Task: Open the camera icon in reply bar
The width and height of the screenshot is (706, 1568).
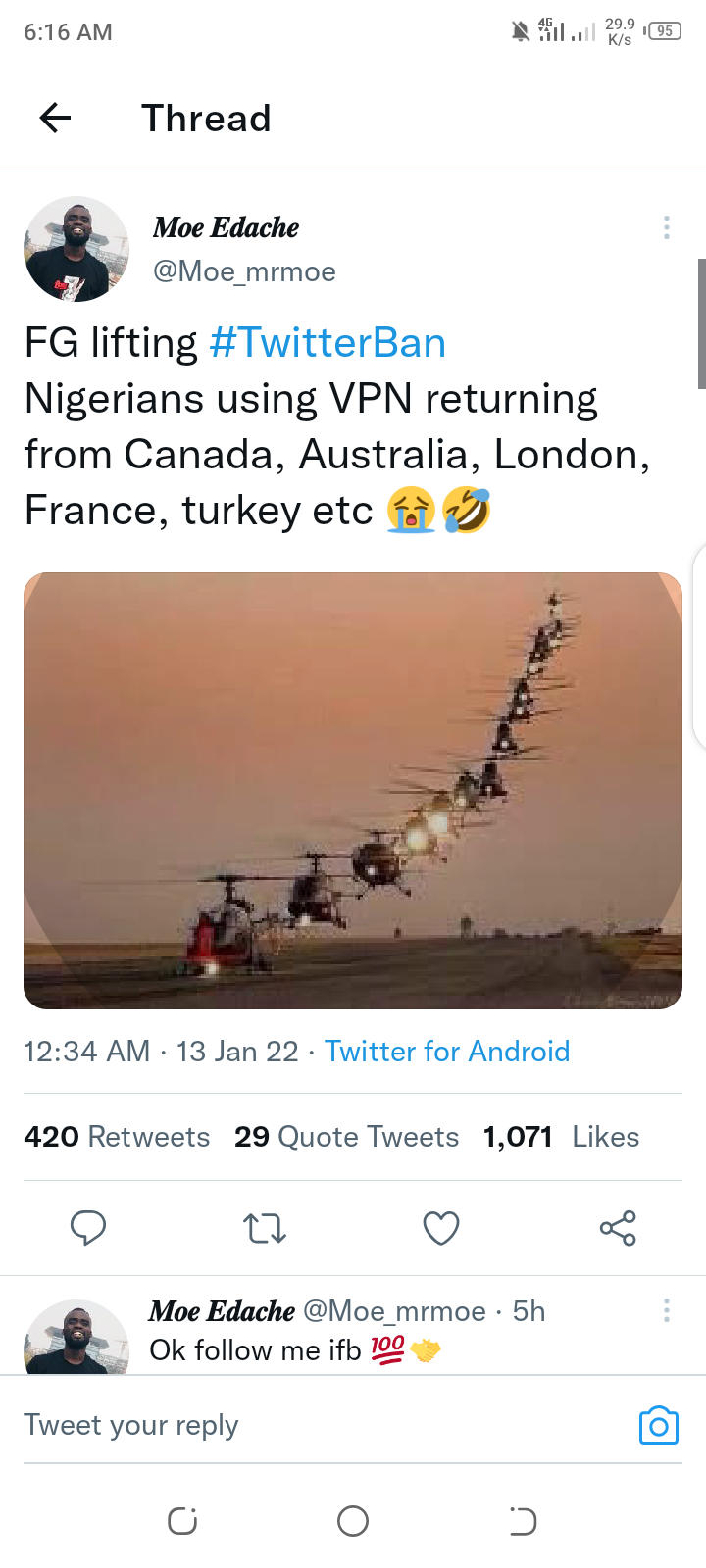Action: [x=658, y=1426]
